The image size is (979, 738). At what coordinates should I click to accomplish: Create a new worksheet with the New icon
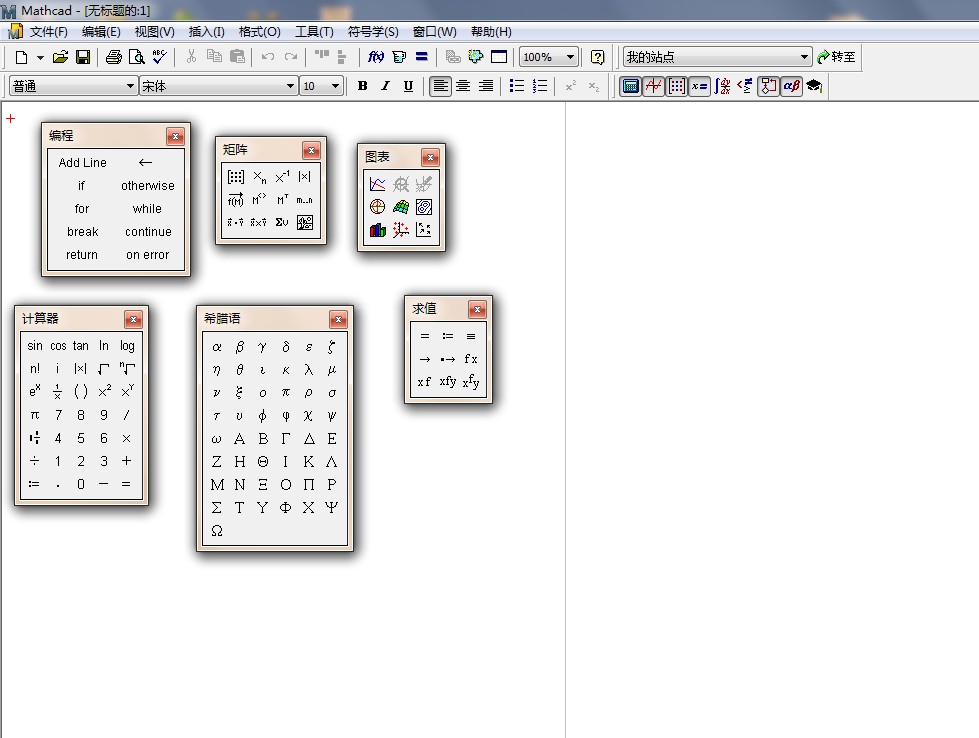coord(21,57)
